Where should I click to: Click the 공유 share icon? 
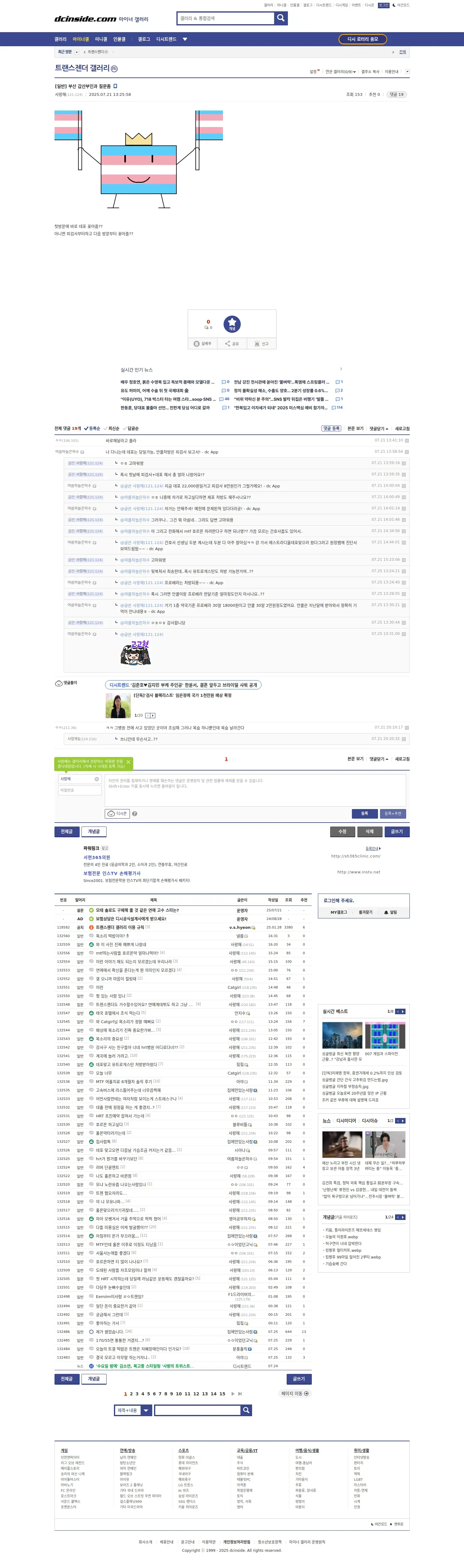point(232,343)
